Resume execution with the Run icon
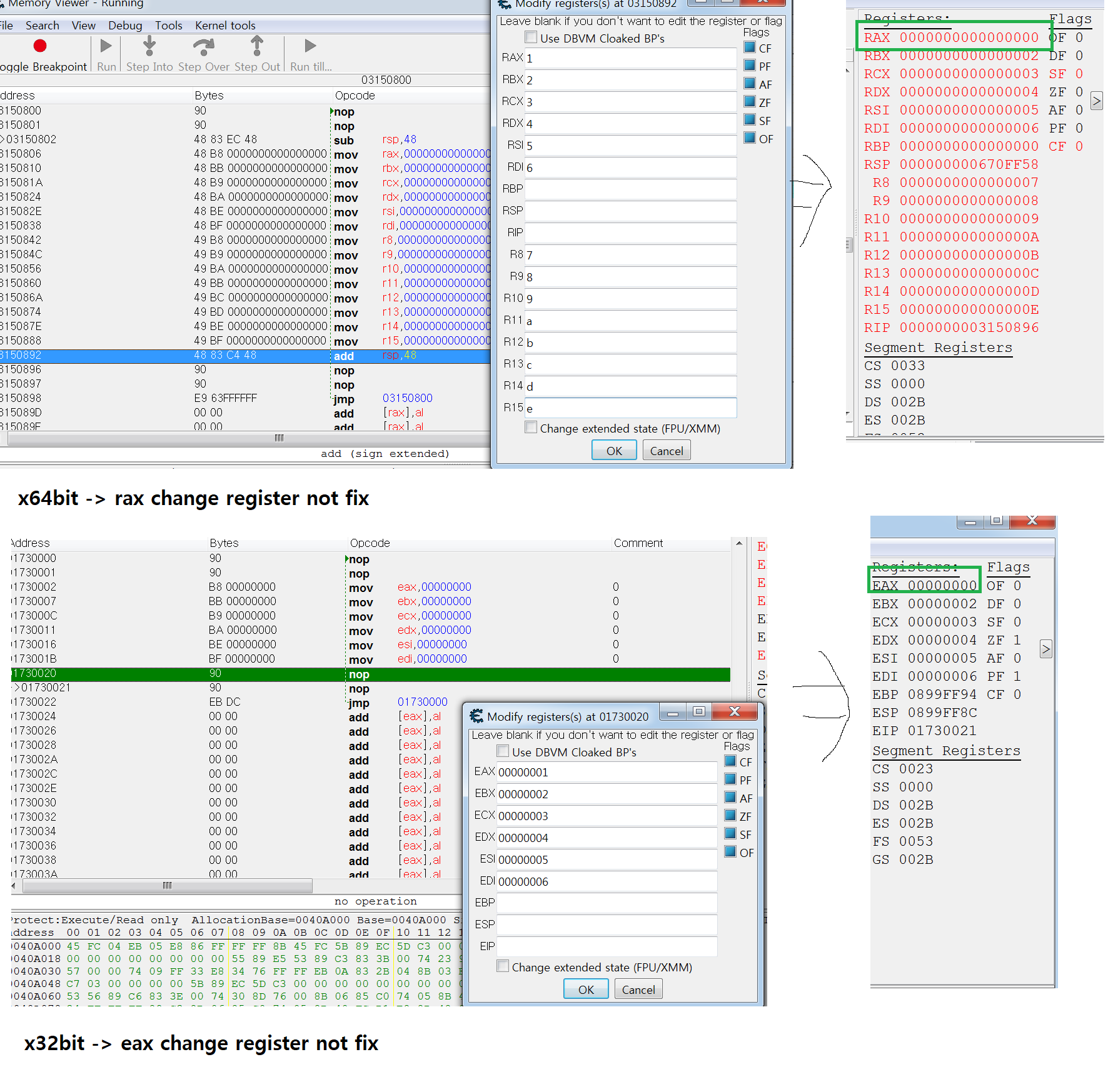 pyautogui.click(x=104, y=45)
